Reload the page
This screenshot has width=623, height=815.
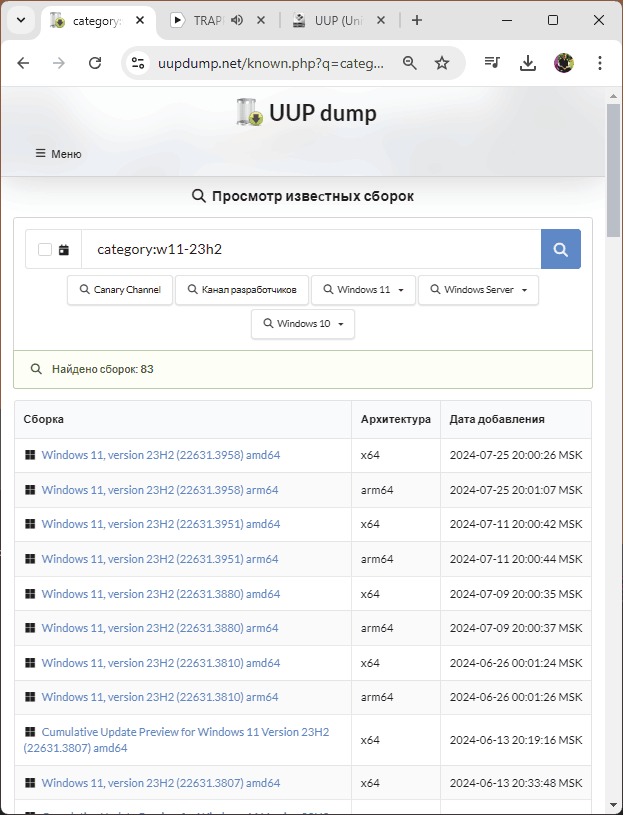[x=95, y=63]
